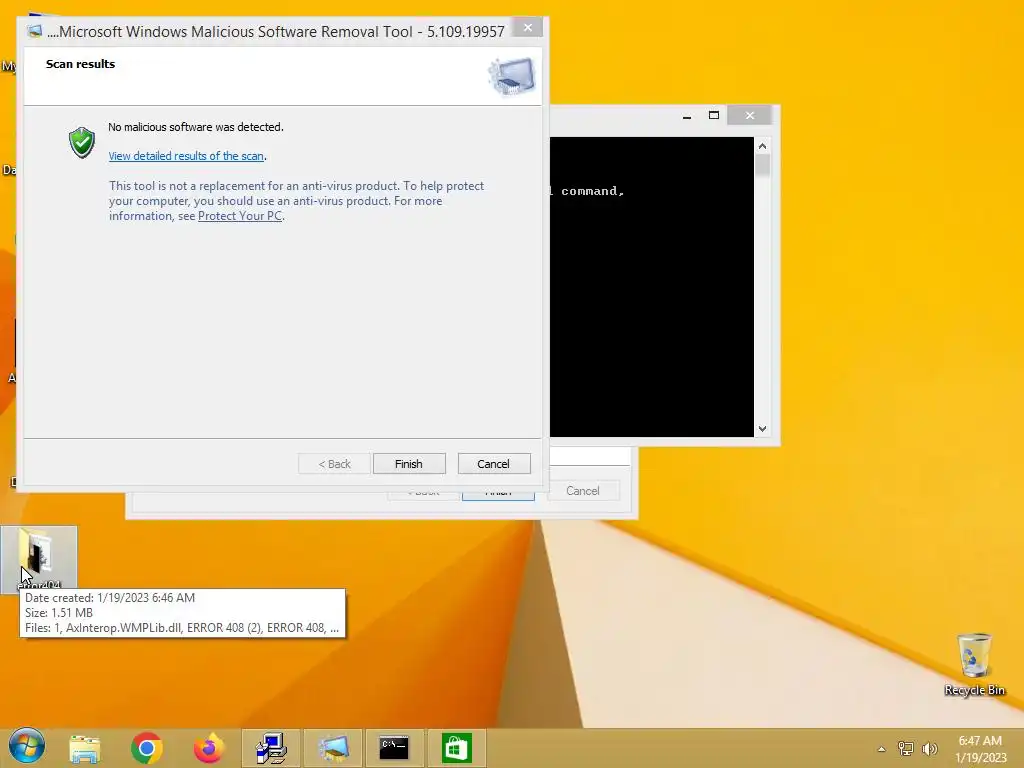Maximize the command prompt window
Screen dimensions: 1024x768
tap(714, 116)
